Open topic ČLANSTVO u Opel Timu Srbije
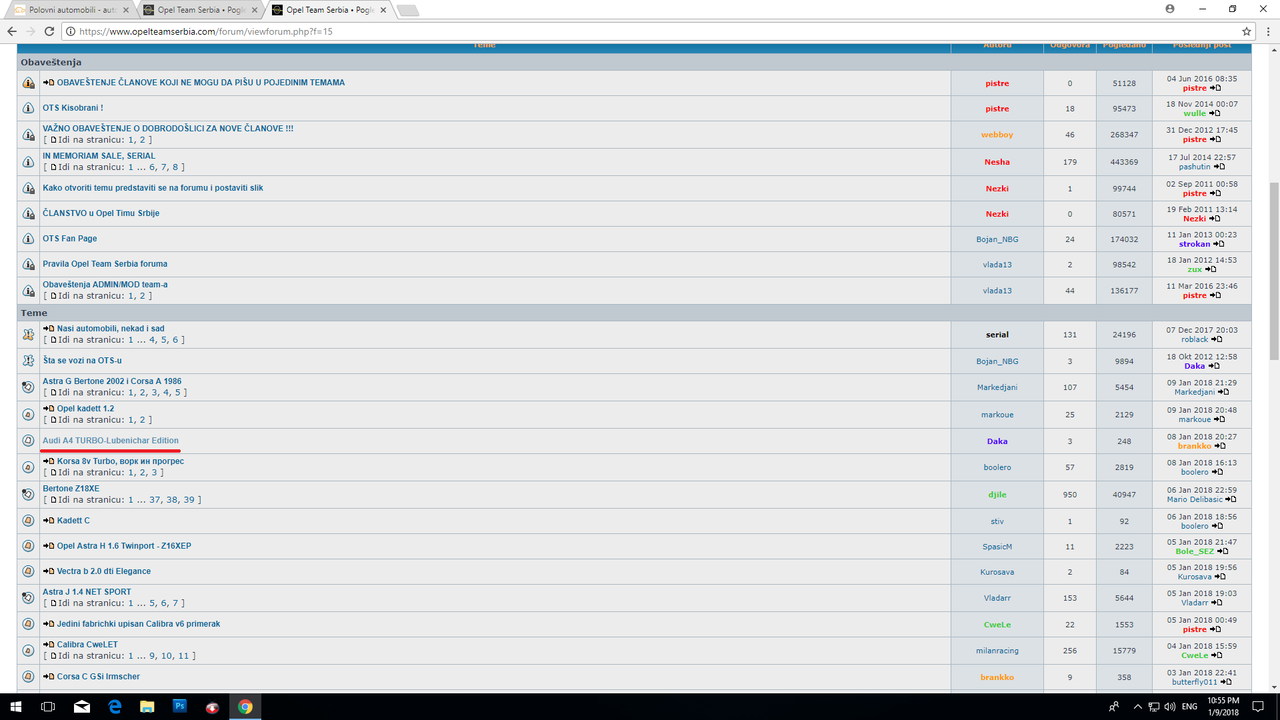 pos(100,213)
